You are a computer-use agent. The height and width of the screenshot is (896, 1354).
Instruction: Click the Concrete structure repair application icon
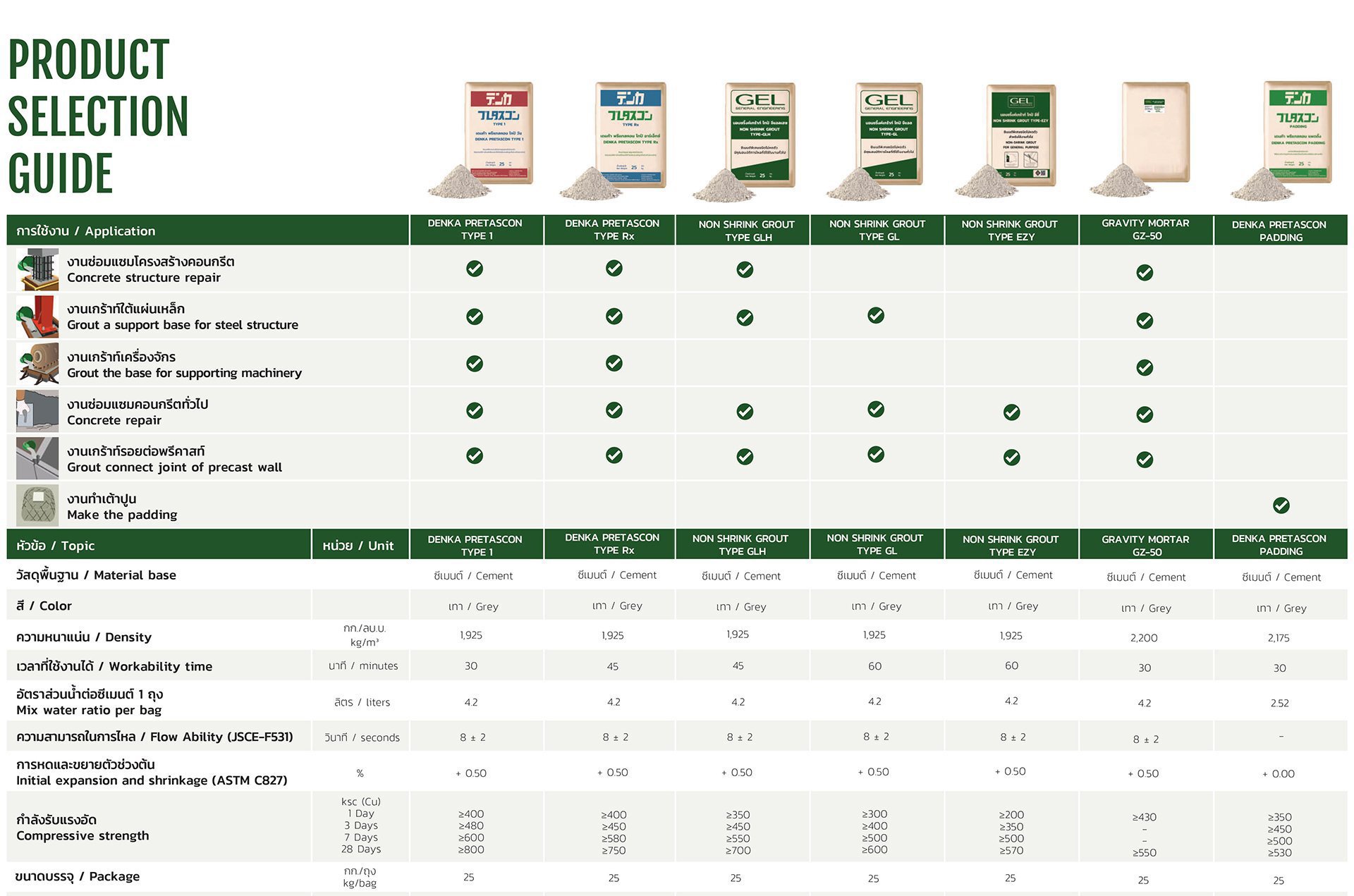pyautogui.click(x=37, y=269)
